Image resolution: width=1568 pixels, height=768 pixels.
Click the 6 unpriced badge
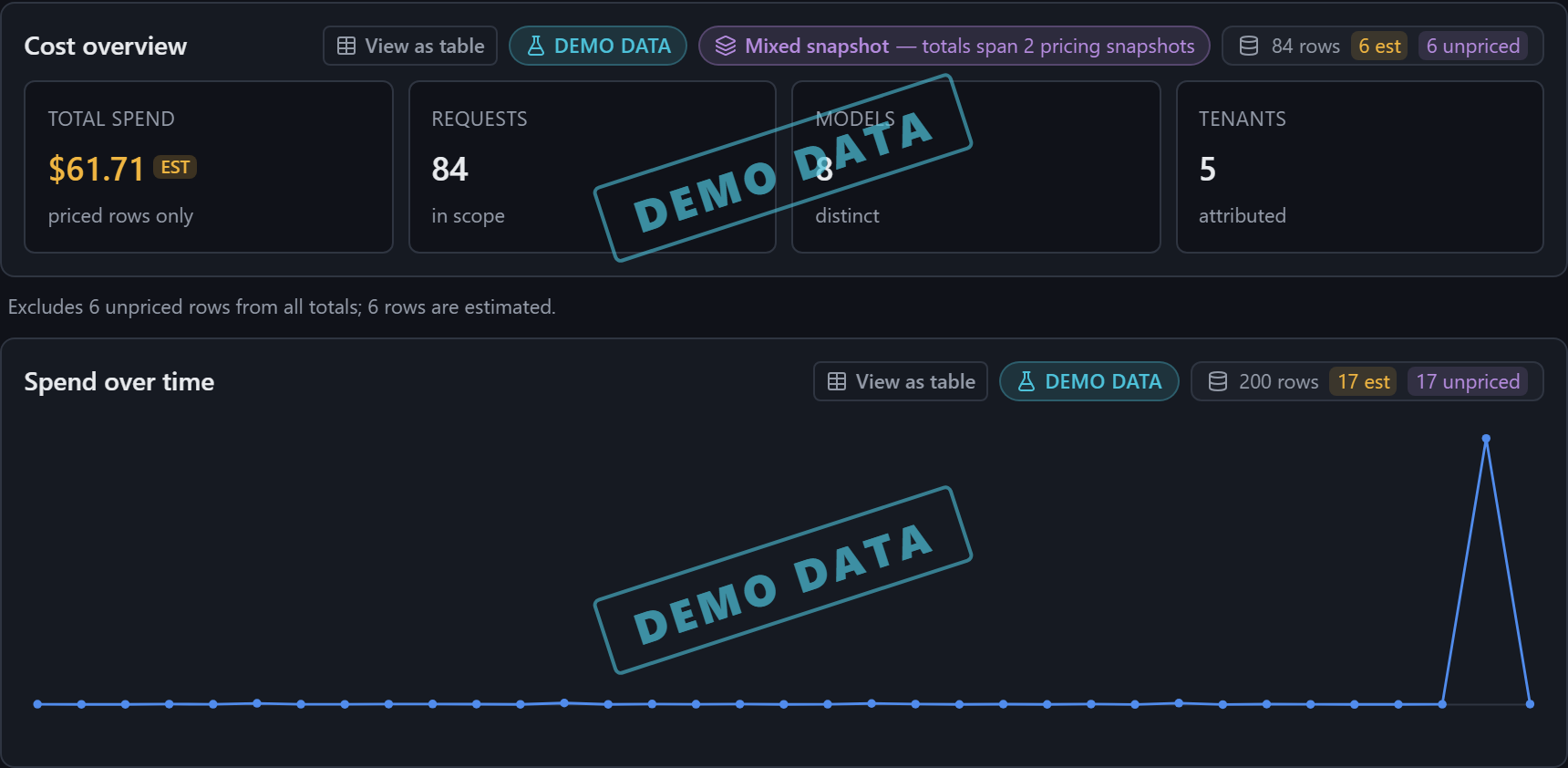pyautogui.click(x=1473, y=46)
